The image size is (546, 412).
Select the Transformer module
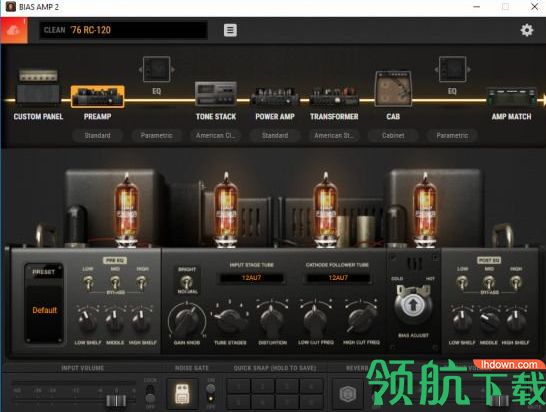pos(334,96)
